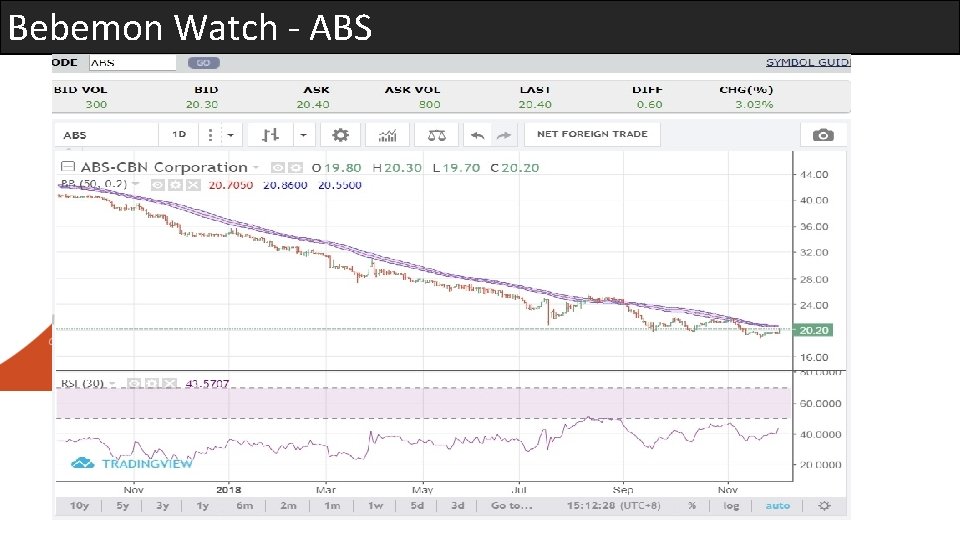This screenshot has height=540, width=960.
Task: Click the 20.20 current price label
Action: [x=814, y=330]
